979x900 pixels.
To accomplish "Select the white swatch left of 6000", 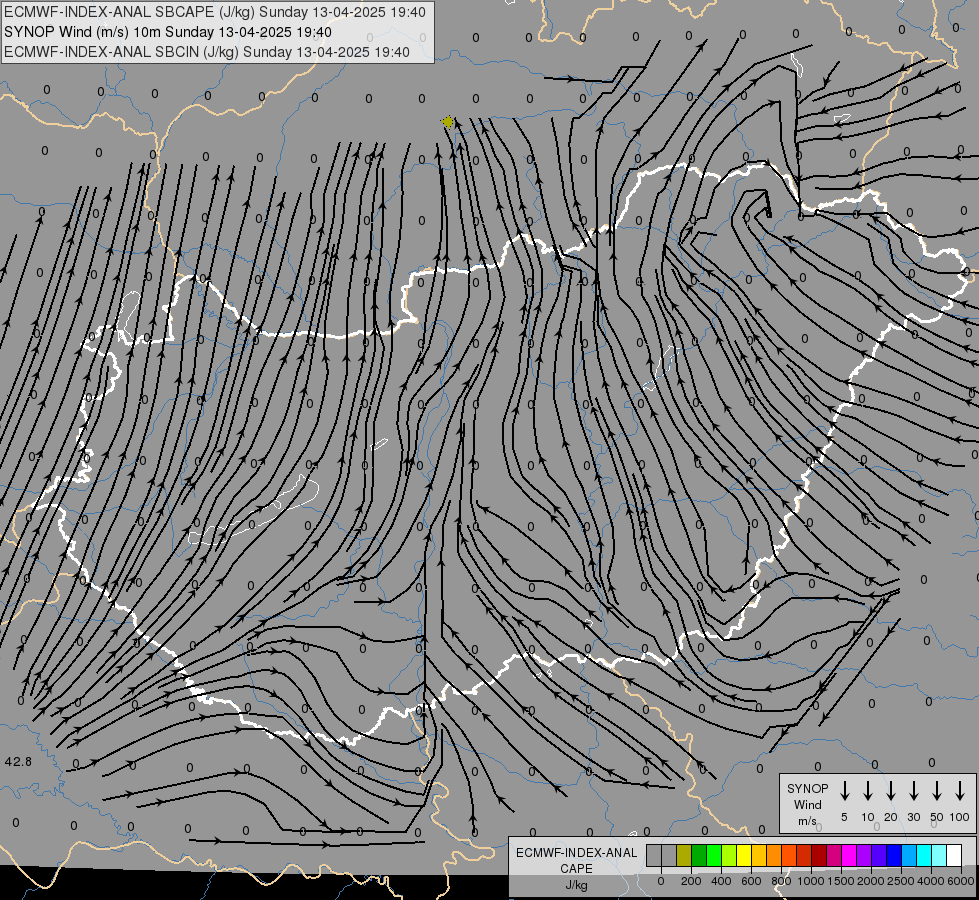I will tap(955, 855).
